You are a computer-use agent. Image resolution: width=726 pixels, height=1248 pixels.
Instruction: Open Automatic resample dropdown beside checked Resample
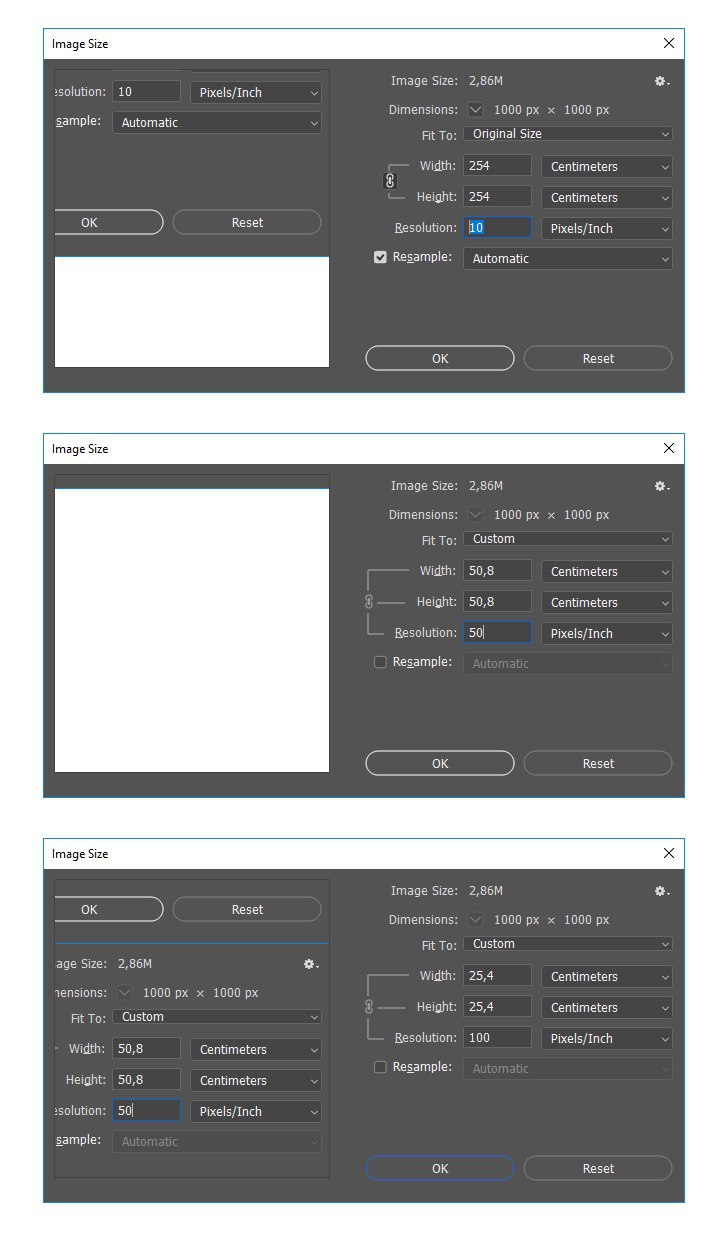[x=568, y=259]
